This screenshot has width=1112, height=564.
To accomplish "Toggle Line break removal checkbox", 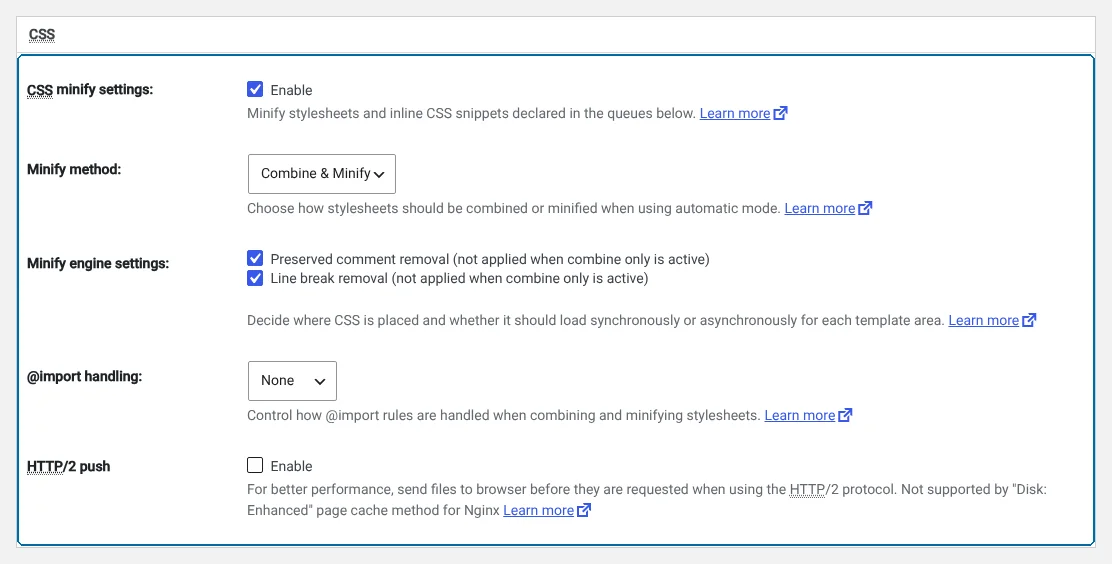I will pyautogui.click(x=255, y=278).
